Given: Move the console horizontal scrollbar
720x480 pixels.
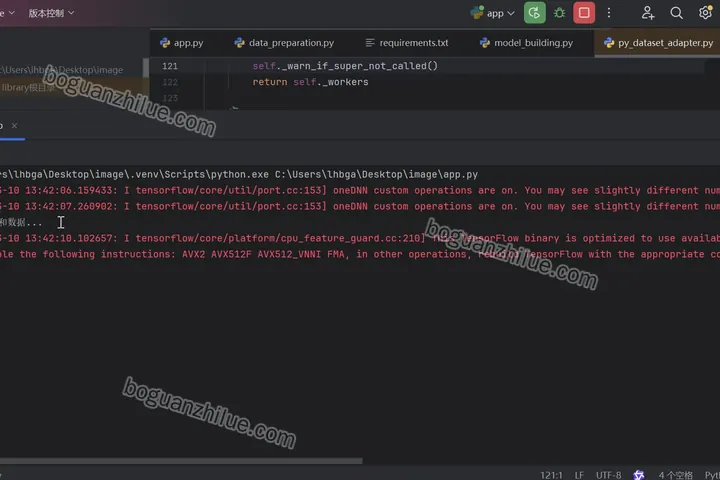Looking at the screenshot, I should click(x=181, y=460).
